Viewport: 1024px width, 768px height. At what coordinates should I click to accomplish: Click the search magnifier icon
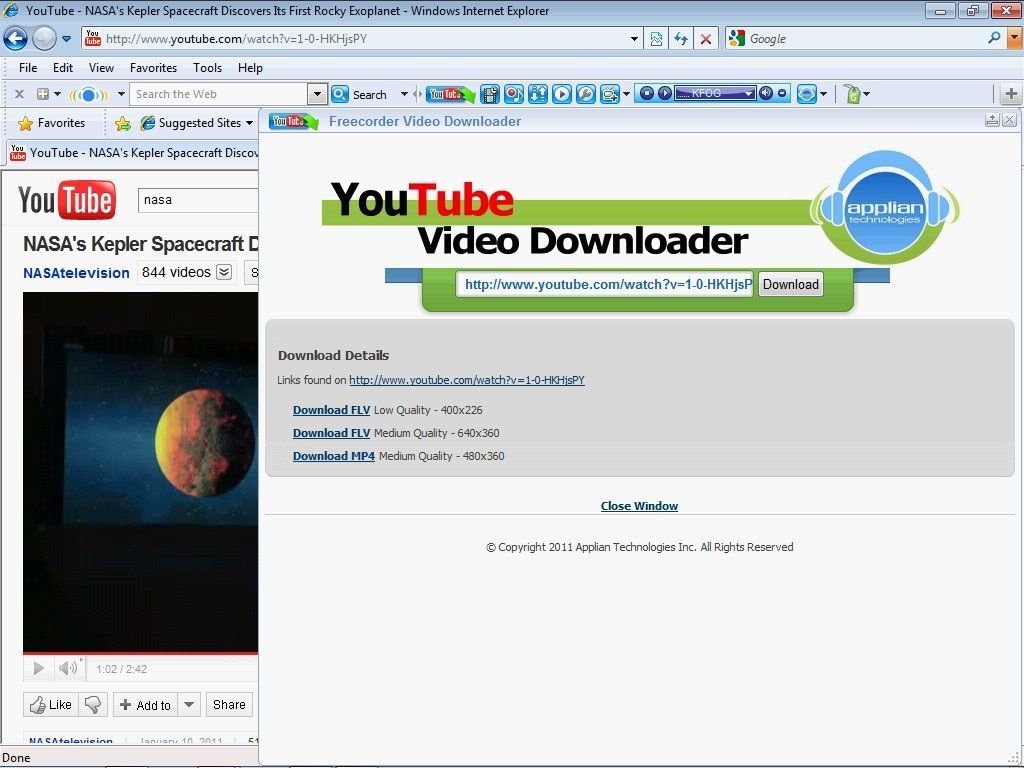[x=994, y=38]
